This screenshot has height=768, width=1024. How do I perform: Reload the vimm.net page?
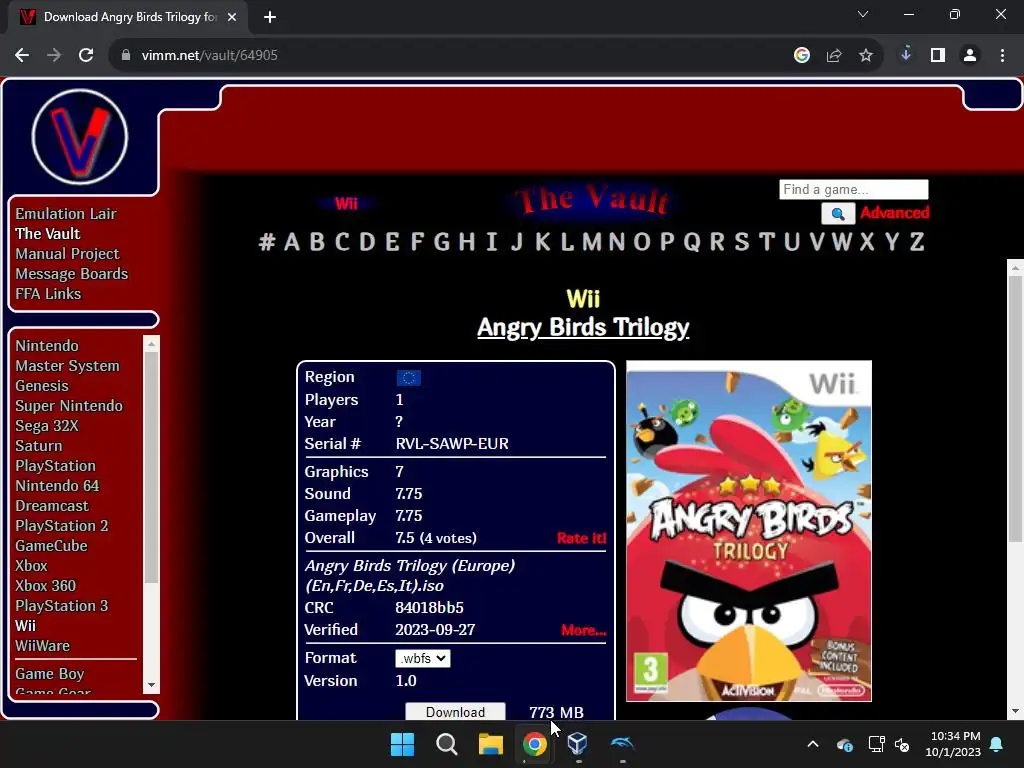click(x=86, y=56)
